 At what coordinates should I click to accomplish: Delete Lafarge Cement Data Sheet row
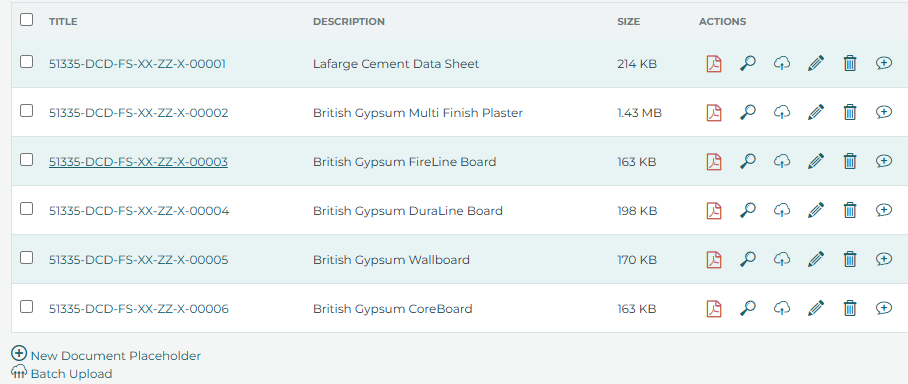tap(850, 63)
